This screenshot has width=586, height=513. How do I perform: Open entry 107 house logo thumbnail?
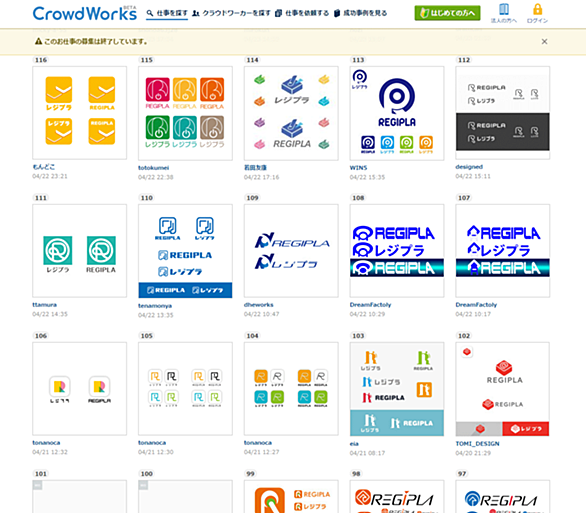[503, 251]
